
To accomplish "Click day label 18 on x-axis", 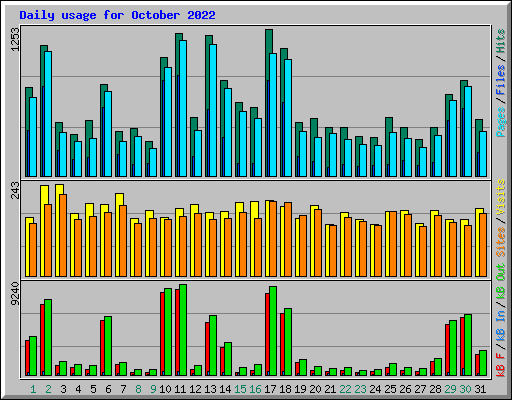I will pos(285,389).
